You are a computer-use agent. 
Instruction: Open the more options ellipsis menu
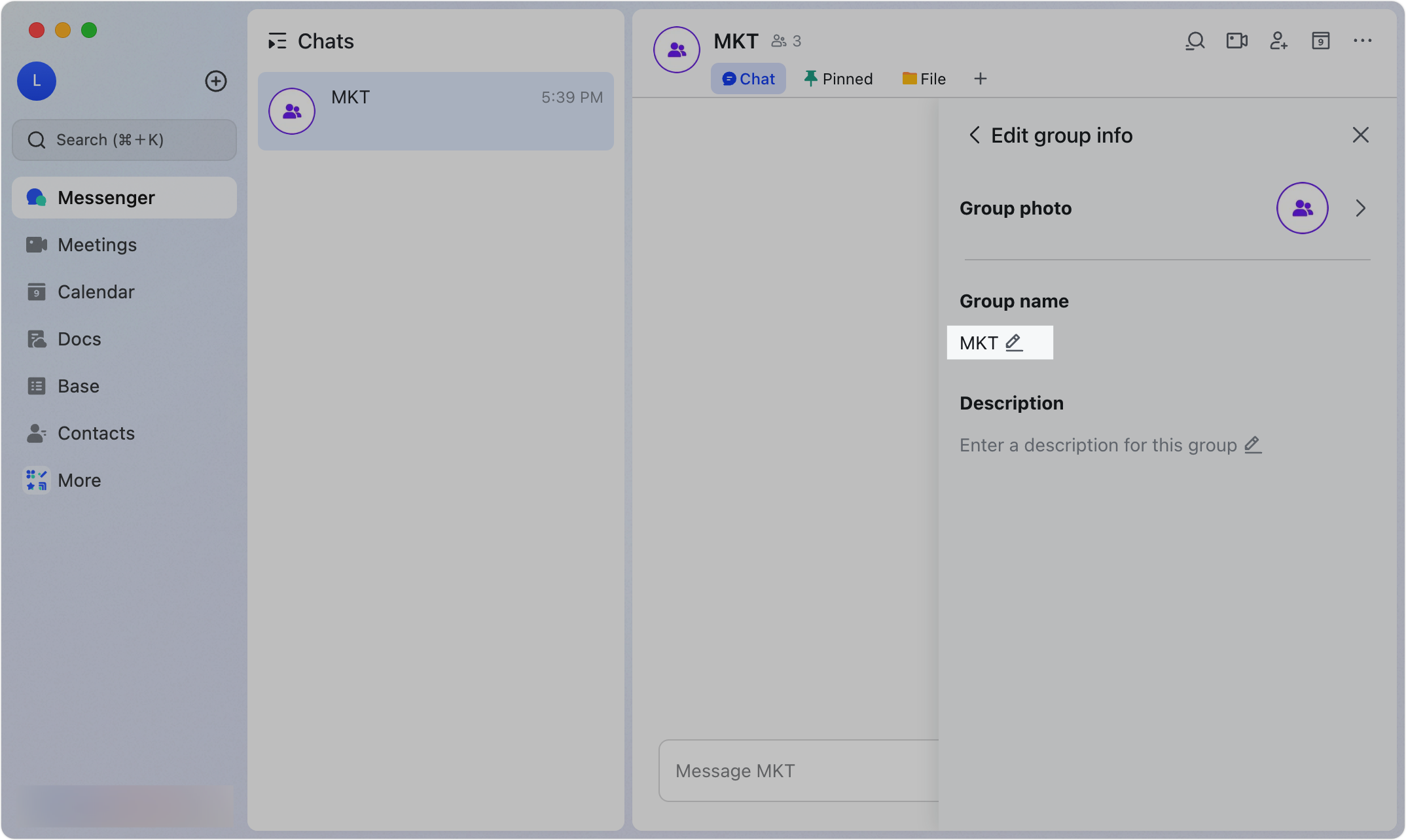click(x=1362, y=41)
